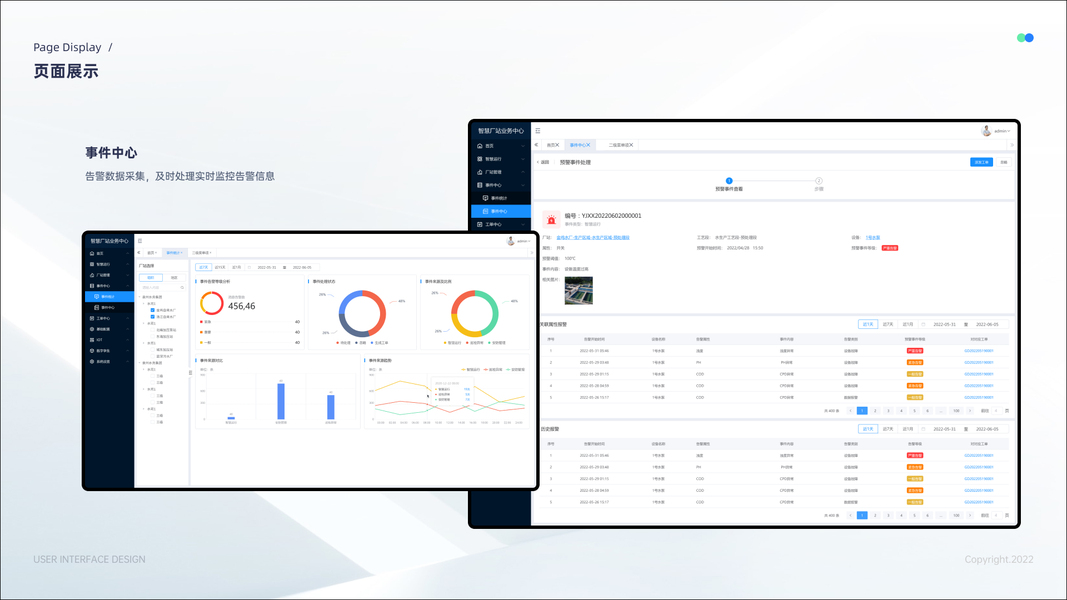Image resolution: width=1067 pixels, height=600 pixels.
Task: Click blue 派发工单 button
Action: pos(981,162)
